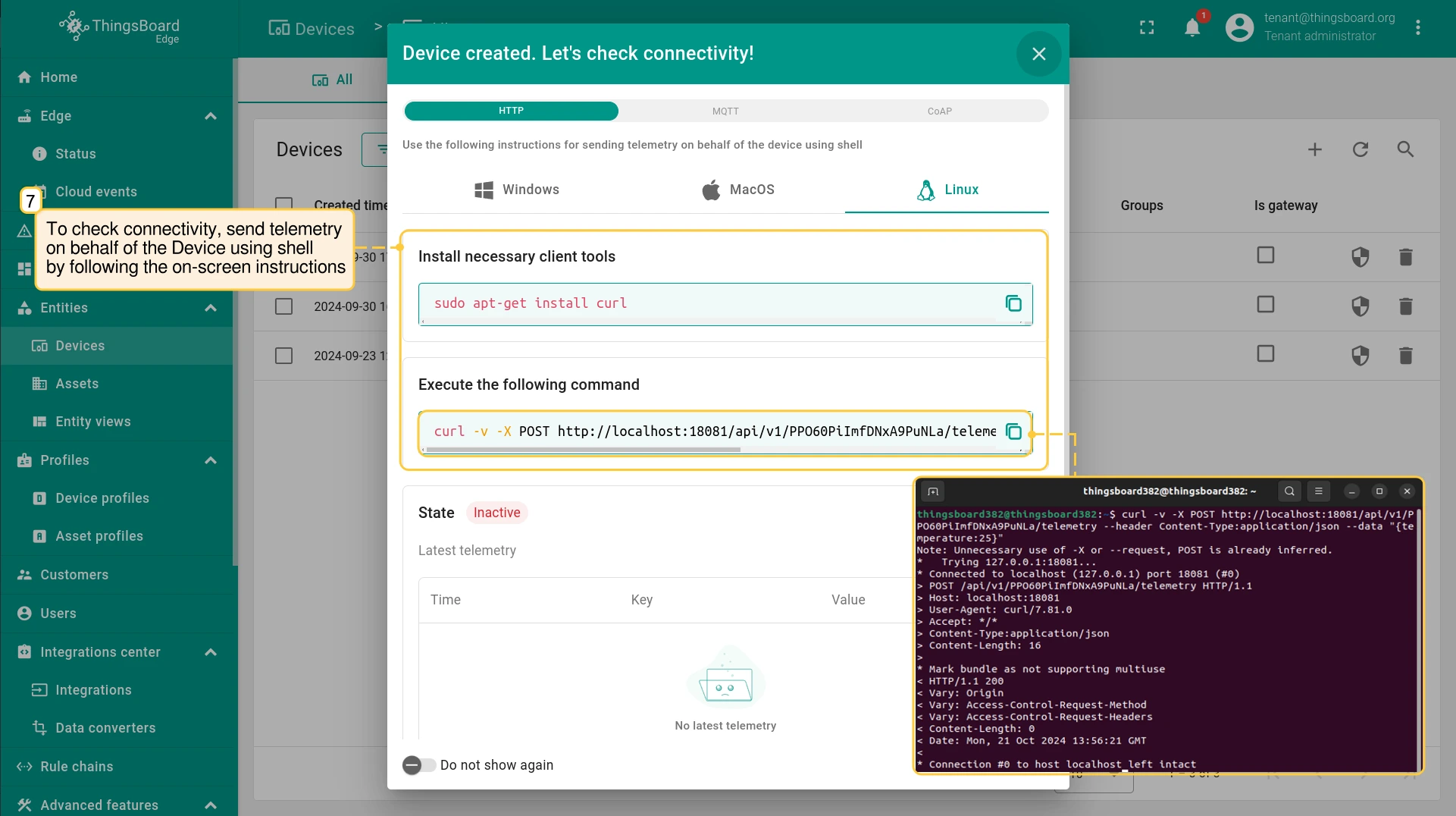Click the curl command horizontal scrollbar
The height and width of the screenshot is (816, 1456).
583,450
